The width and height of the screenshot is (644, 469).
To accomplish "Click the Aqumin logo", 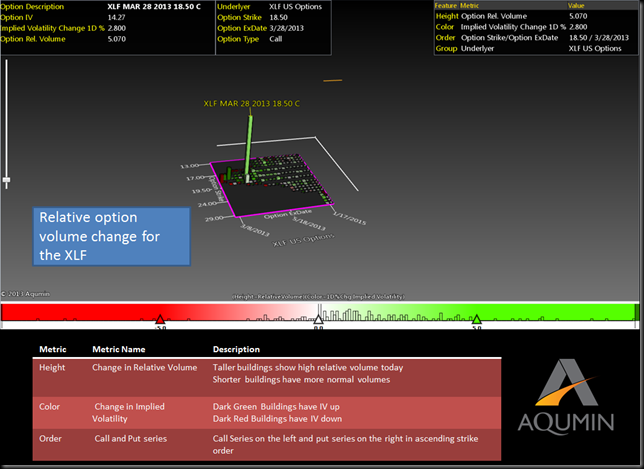I will (x=566, y=397).
